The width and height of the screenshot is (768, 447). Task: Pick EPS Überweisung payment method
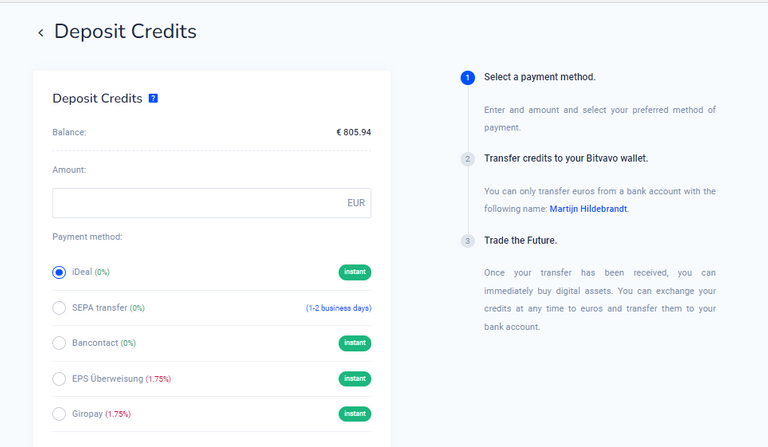click(59, 378)
